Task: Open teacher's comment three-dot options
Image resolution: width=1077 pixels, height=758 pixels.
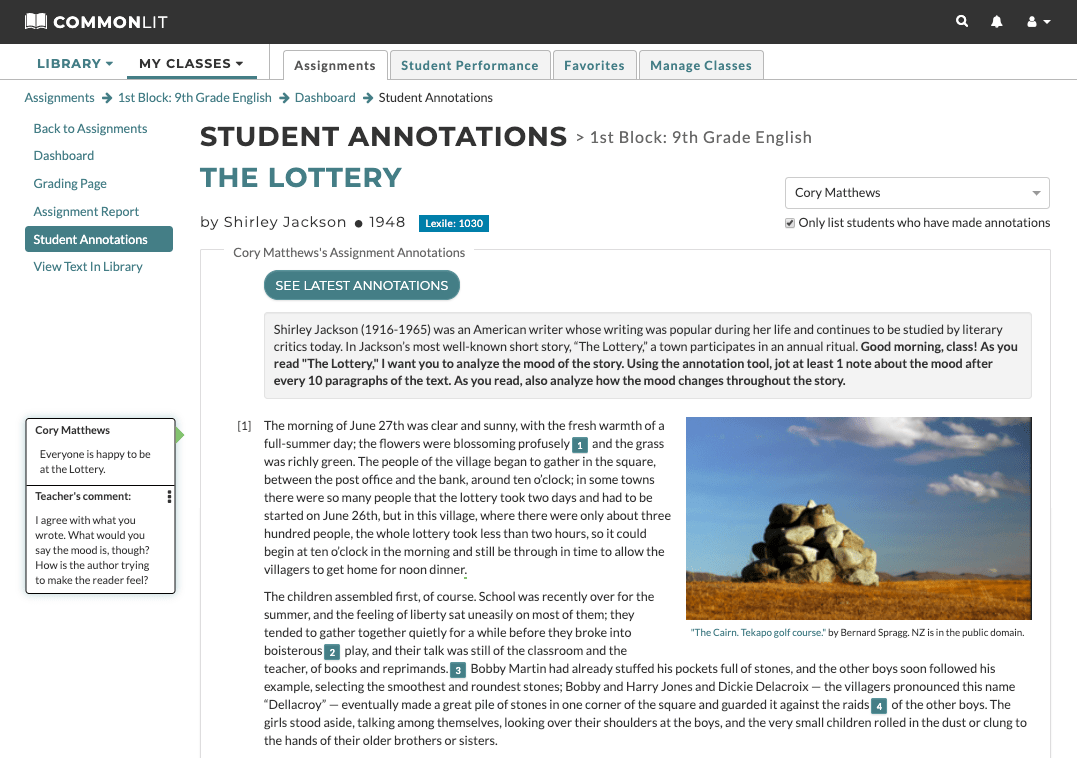Action: [x=169, y=497]
